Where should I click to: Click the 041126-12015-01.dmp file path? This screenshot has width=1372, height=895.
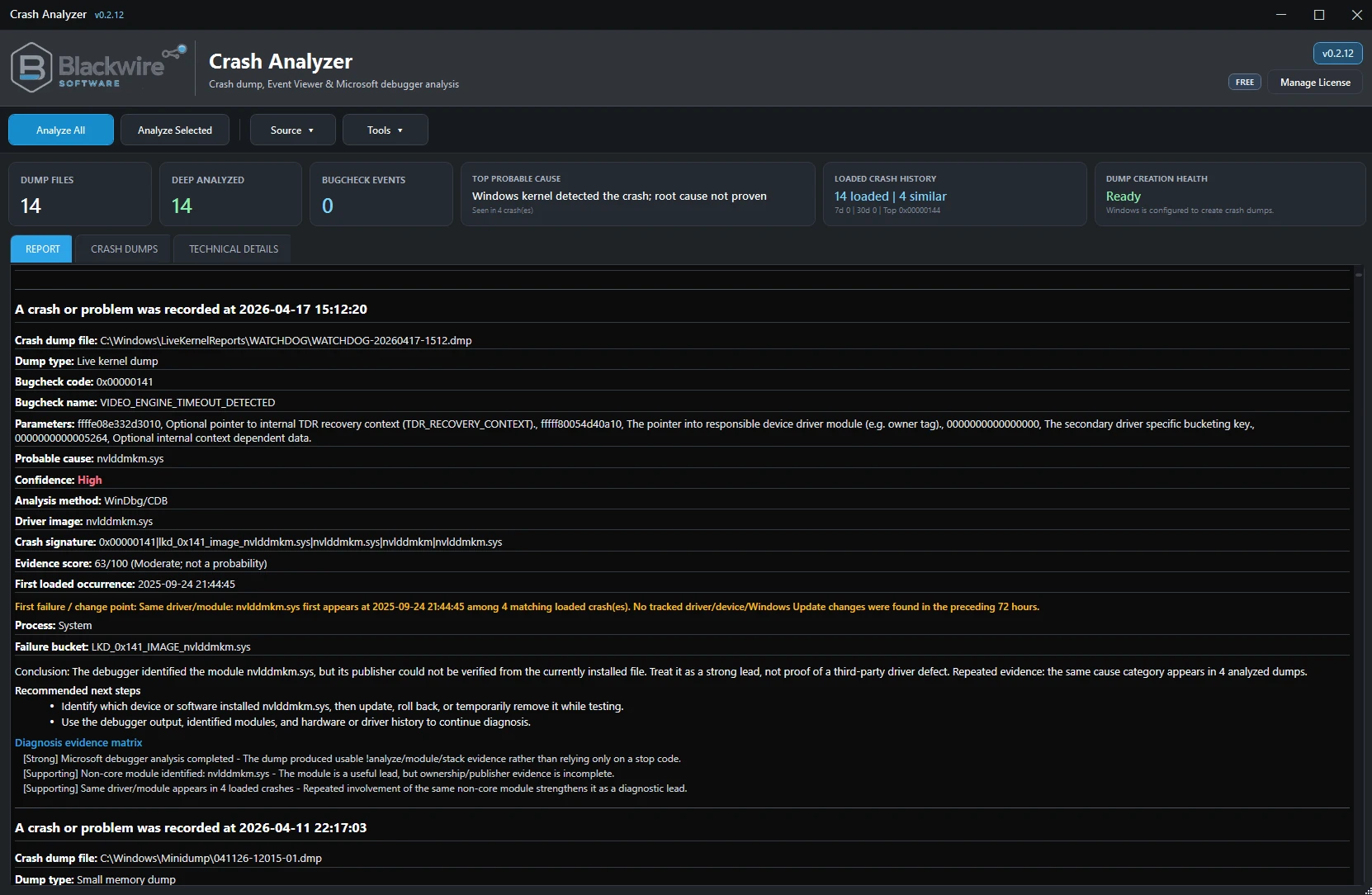pos(211,859)
